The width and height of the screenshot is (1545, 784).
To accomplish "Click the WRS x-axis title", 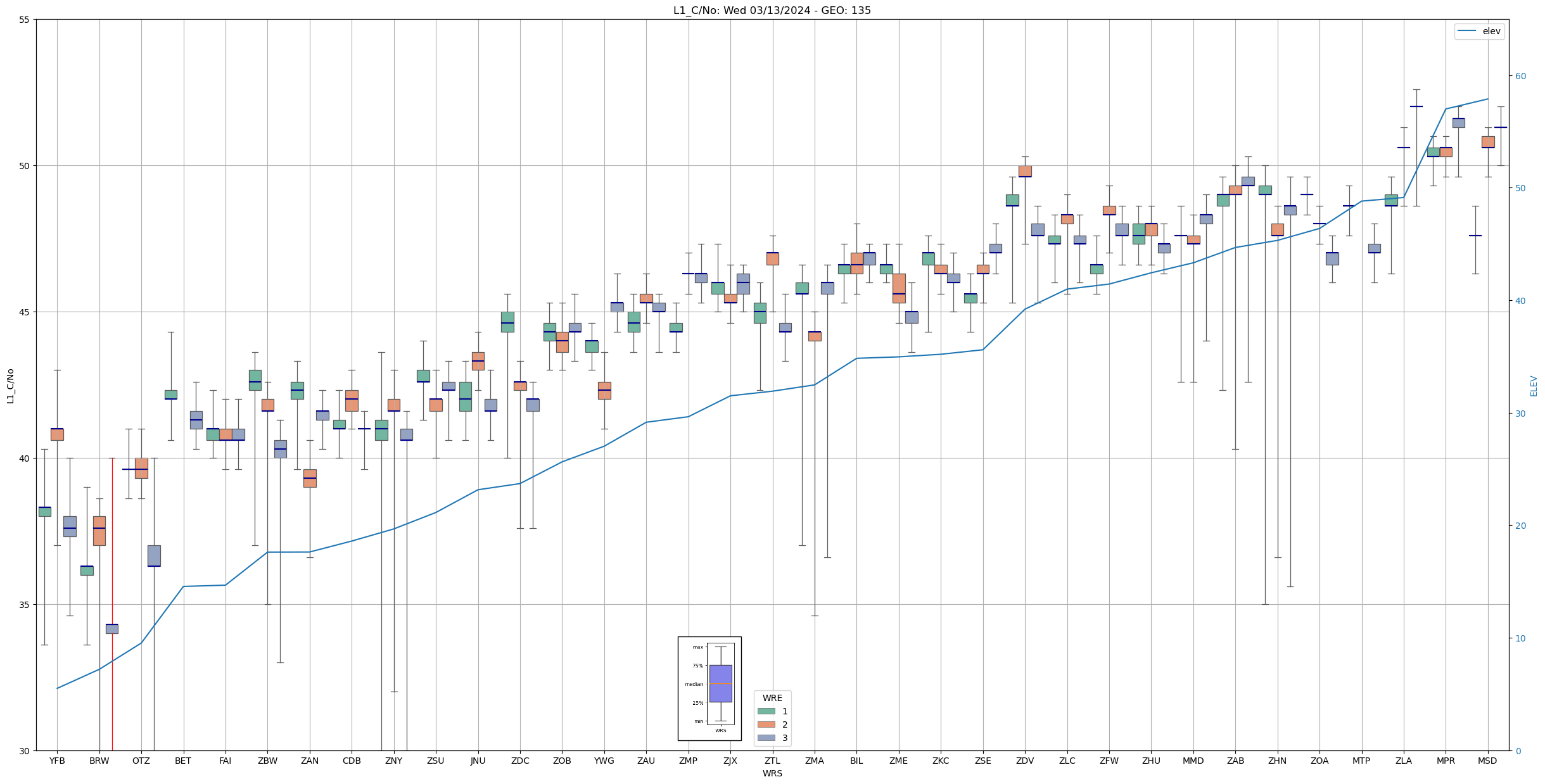I will click(x=772, y=774).
